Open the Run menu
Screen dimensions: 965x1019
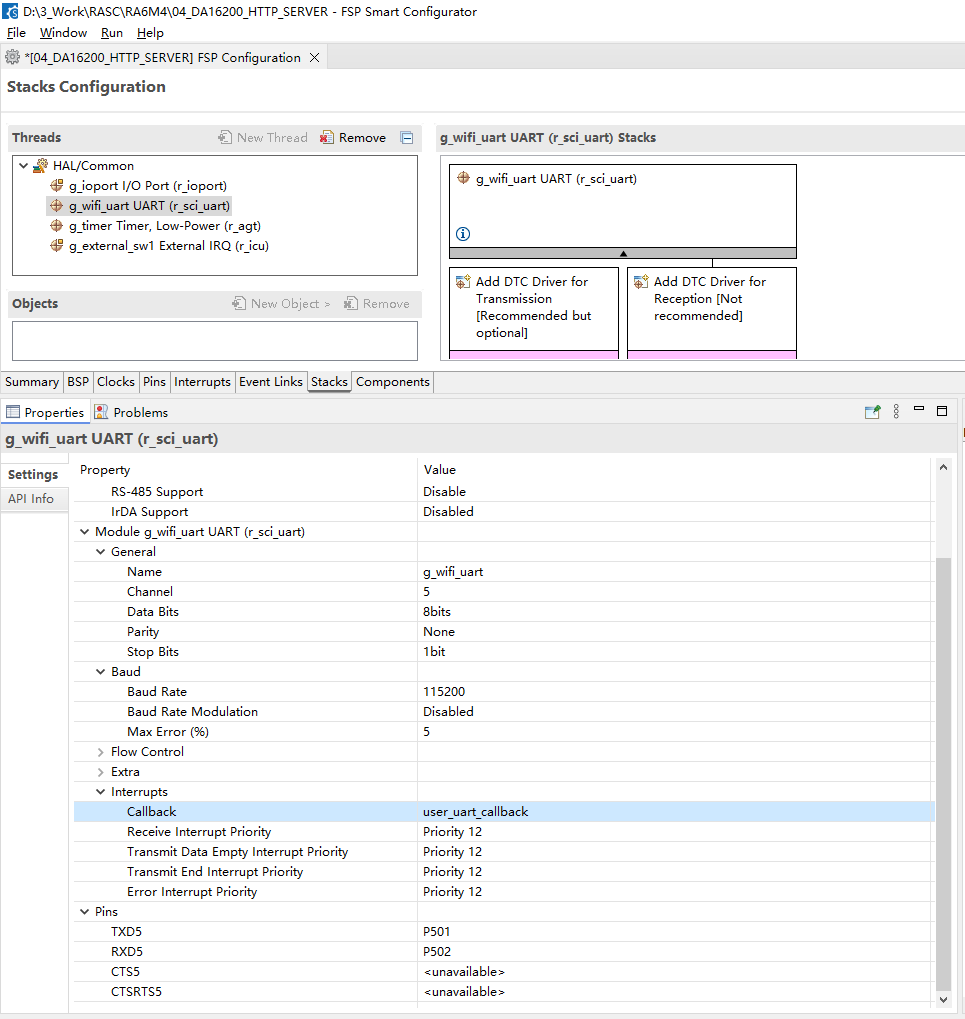112,32
